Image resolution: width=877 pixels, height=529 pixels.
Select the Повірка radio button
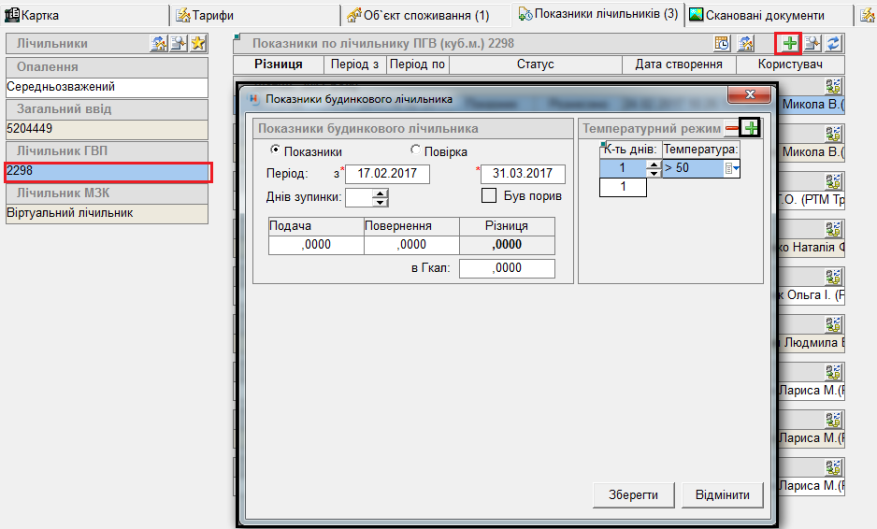[417, 151]
